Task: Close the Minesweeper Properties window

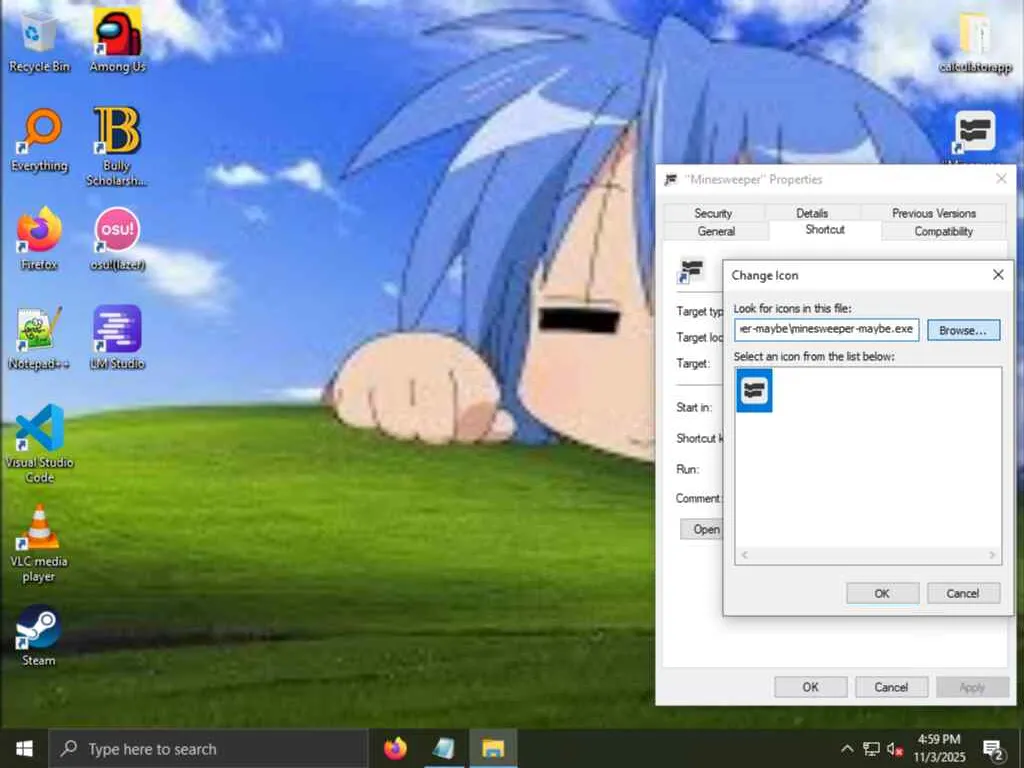Action: (x=1001, y=179)
